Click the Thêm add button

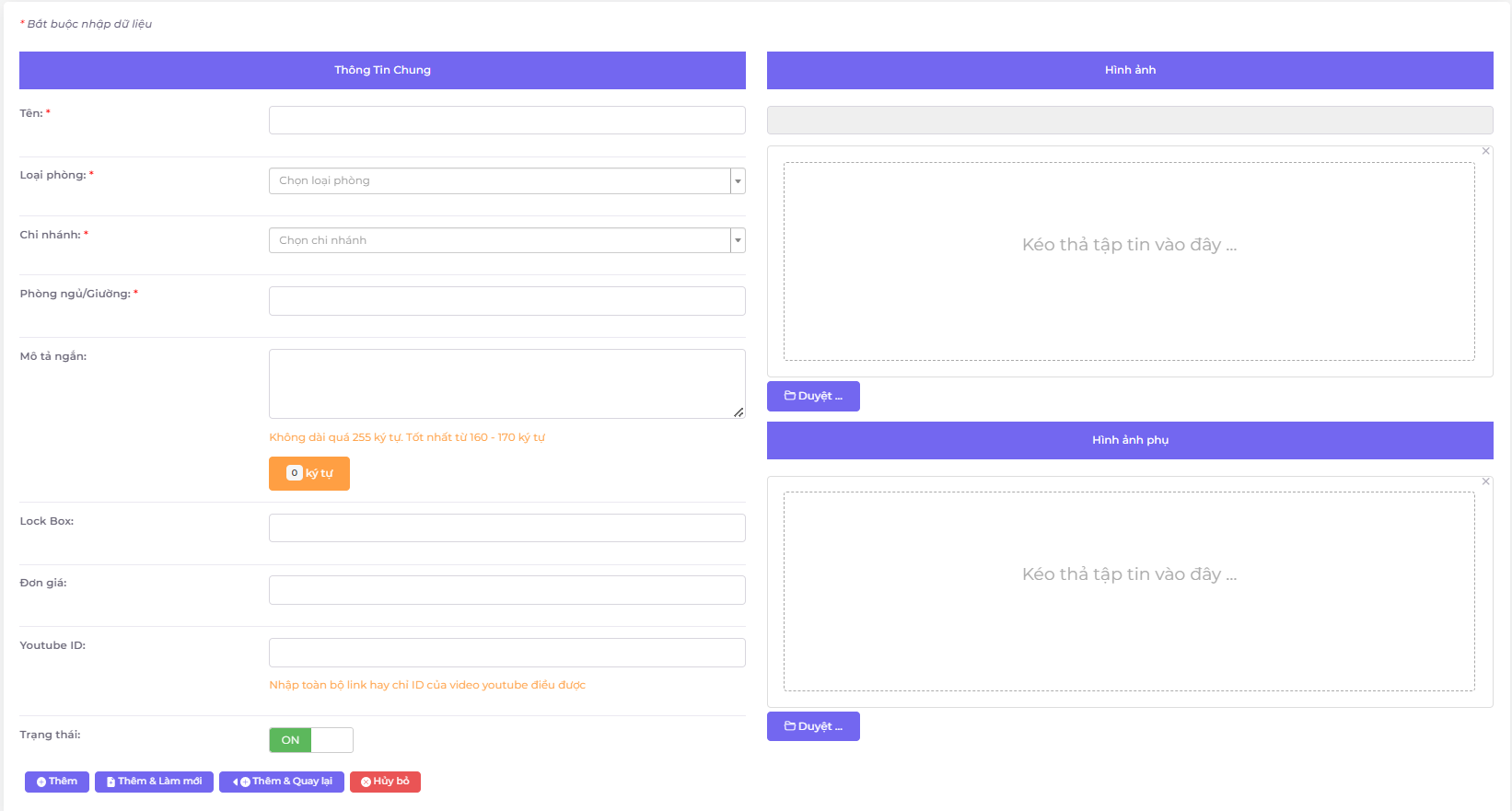tap(57, 782)
